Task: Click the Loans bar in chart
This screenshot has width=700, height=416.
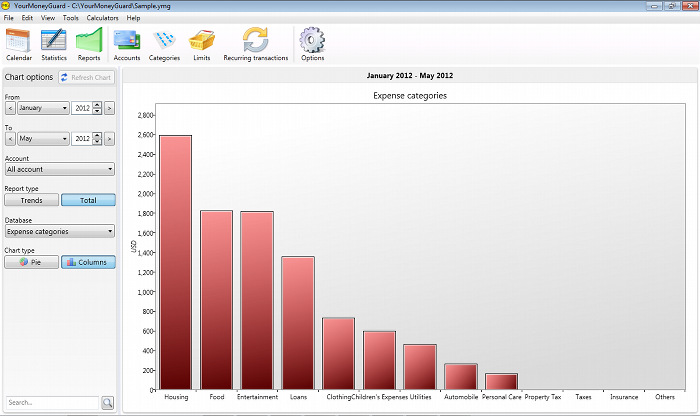Action: click(298, 323)
